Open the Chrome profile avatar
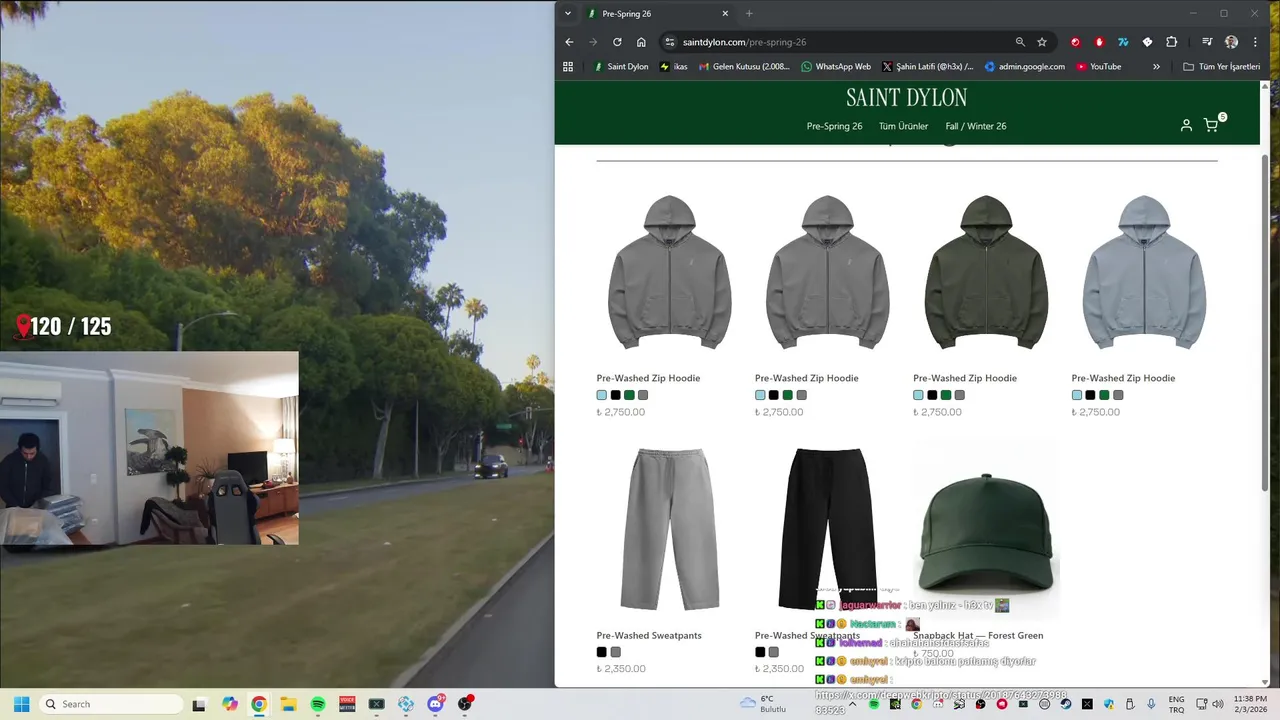The image size is (1280, 720). [1232, 42]
